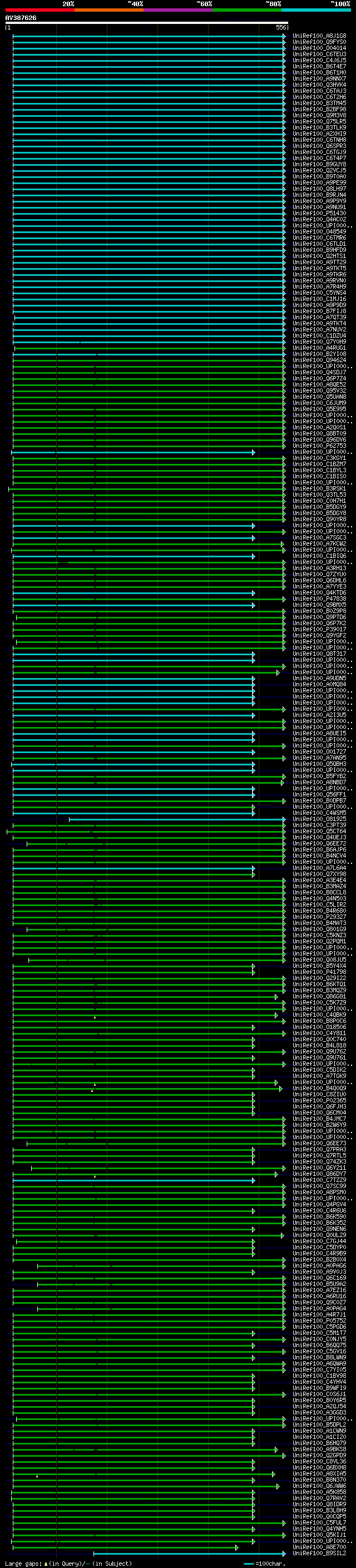Viewport: 356px width, 1568px height.
Task: Select hit label UniRef100_A9PE99
Action: tap(319, 182)
